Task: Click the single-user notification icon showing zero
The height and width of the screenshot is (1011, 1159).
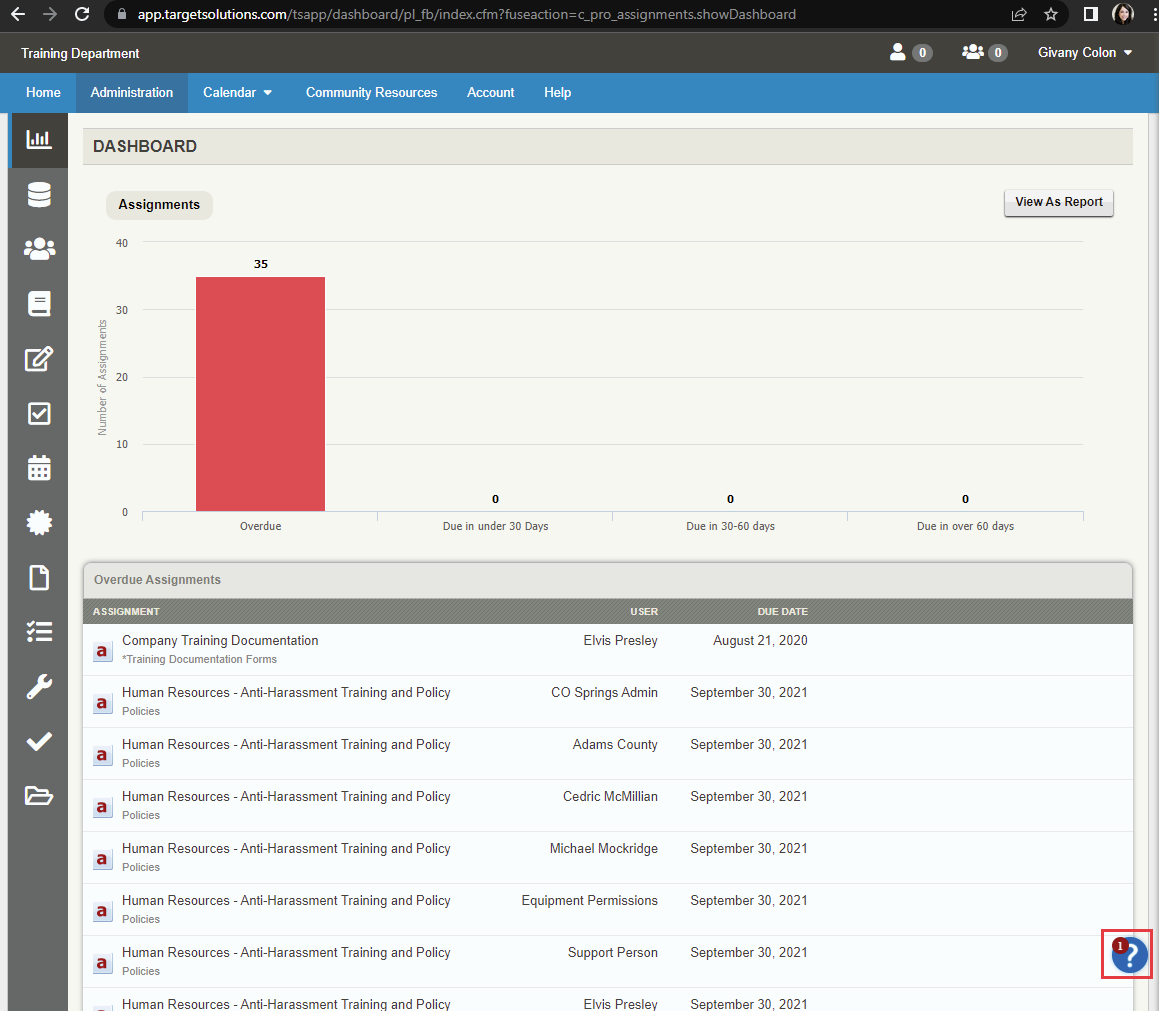Action: coord(910,52)
